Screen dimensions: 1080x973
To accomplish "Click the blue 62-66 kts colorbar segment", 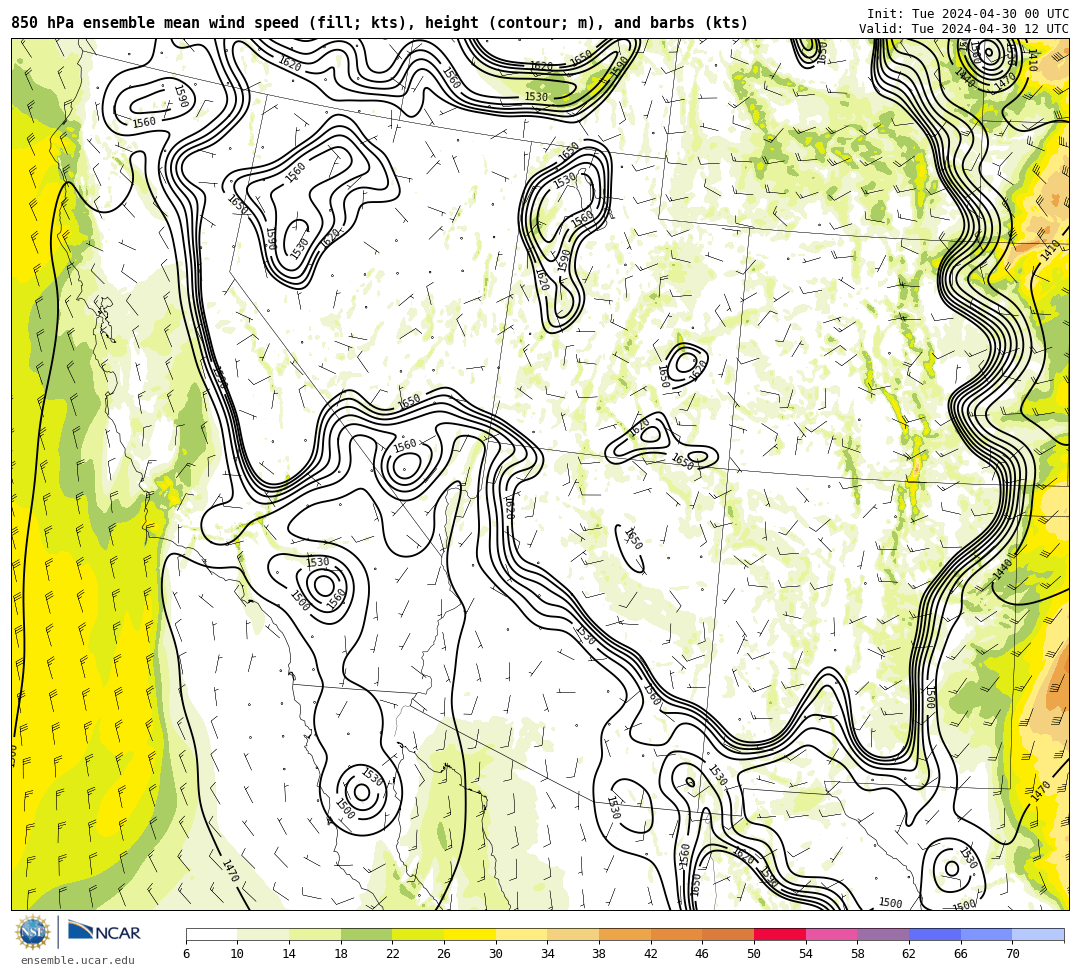I will [x=935, y=934].
